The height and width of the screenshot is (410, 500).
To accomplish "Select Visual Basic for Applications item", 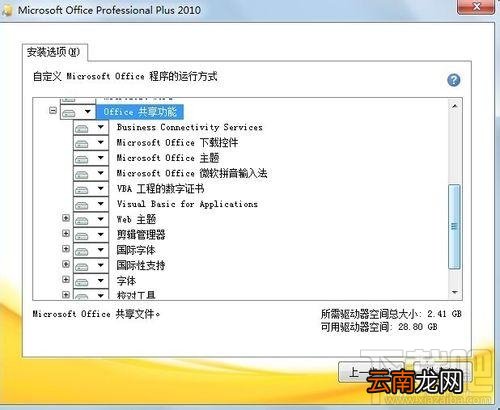I will coord(187,204).
